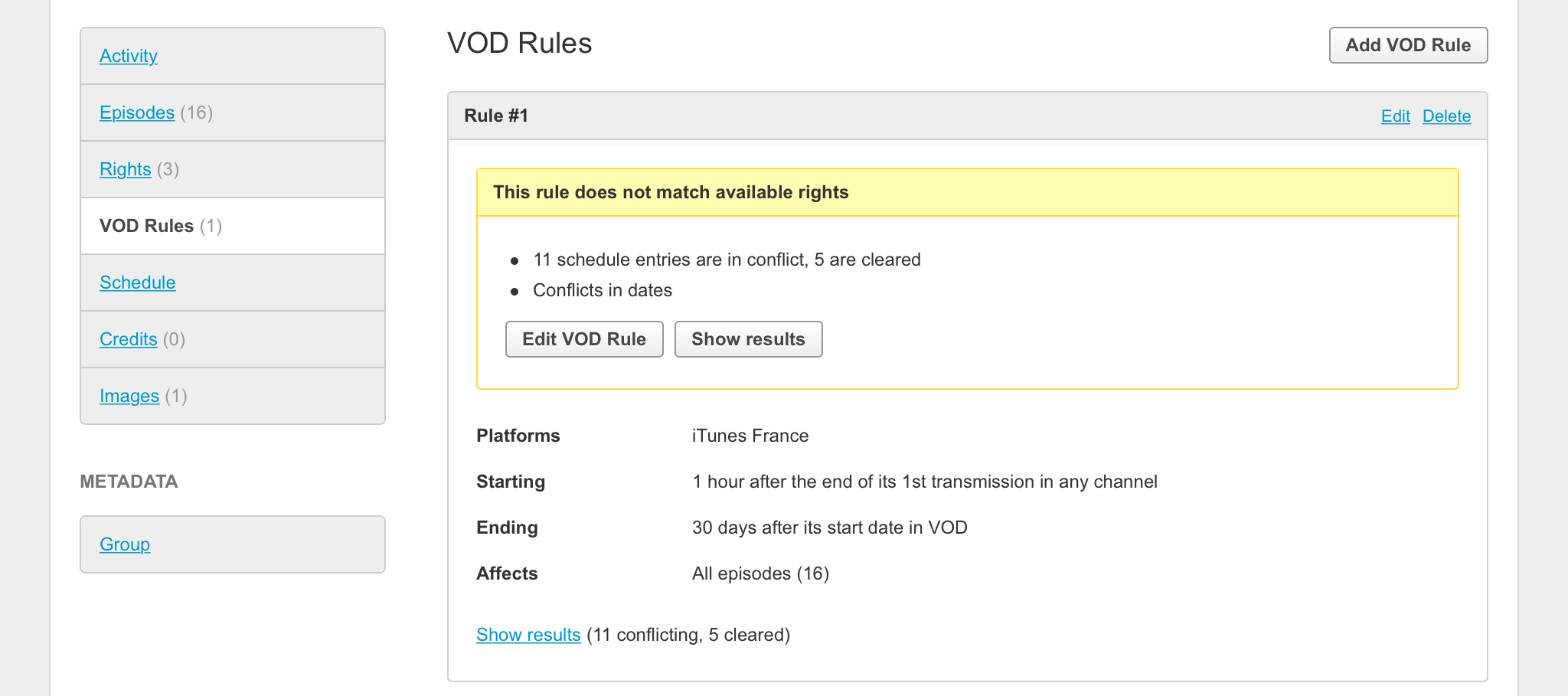Click the 'All episodes (16)' Affects value
1568x696 pixels.
click(x=760, y=573)
